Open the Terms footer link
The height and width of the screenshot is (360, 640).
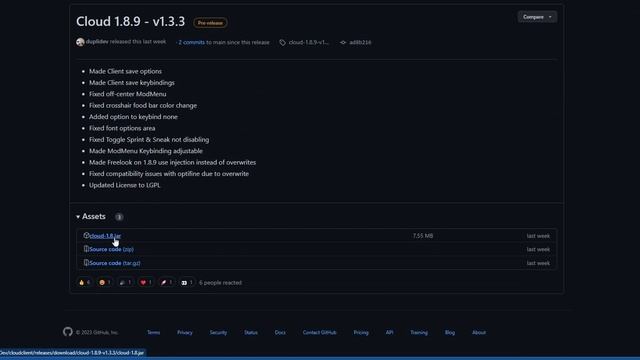click(153, 333)
